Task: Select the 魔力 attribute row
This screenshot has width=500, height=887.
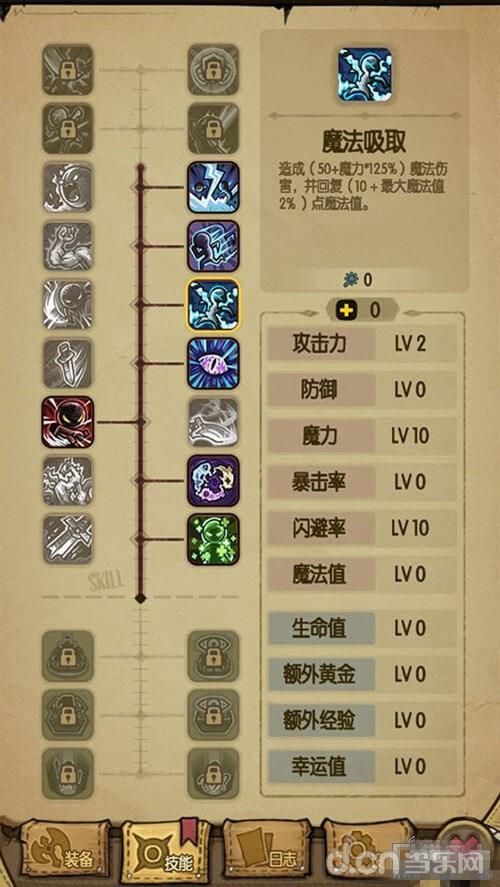Action: pos(362,436)
